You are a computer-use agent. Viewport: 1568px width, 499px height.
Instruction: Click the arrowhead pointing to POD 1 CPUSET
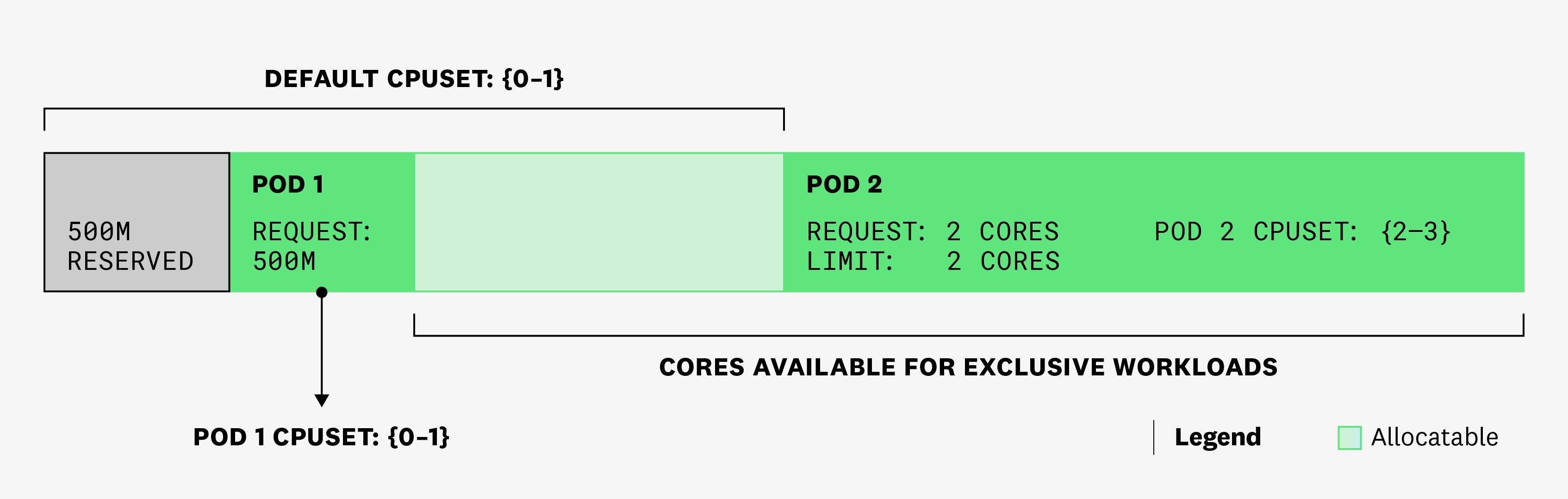point(321,400)
